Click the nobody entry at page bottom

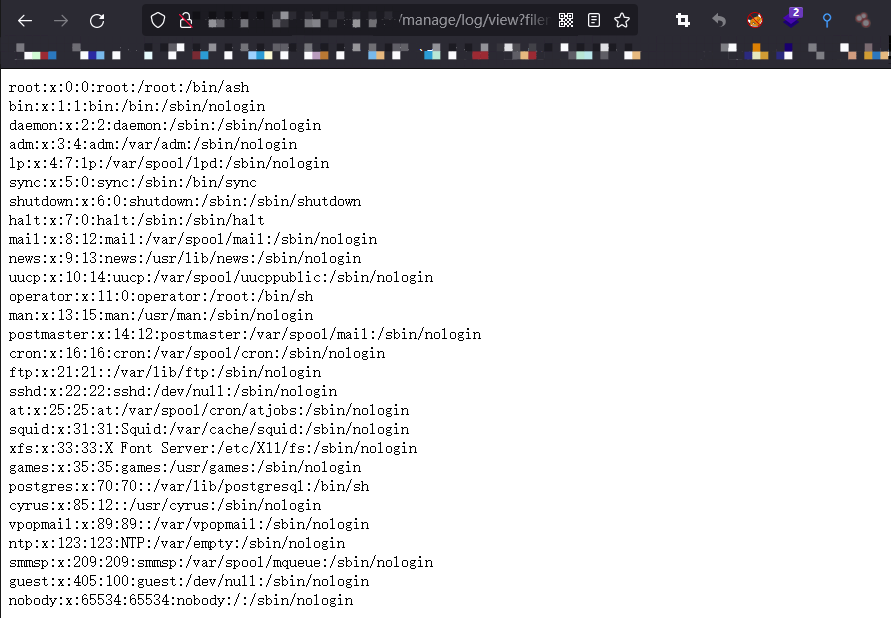180,600
